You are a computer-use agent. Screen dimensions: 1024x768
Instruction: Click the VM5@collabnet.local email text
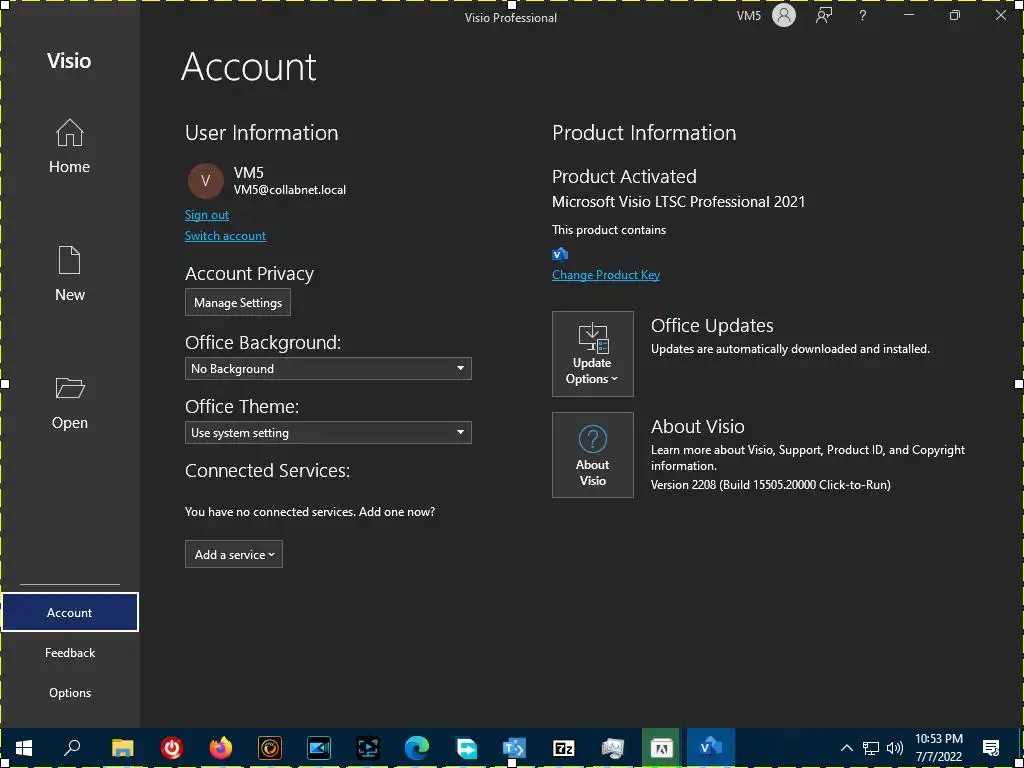pyautogui.click(x=290, y=190)
